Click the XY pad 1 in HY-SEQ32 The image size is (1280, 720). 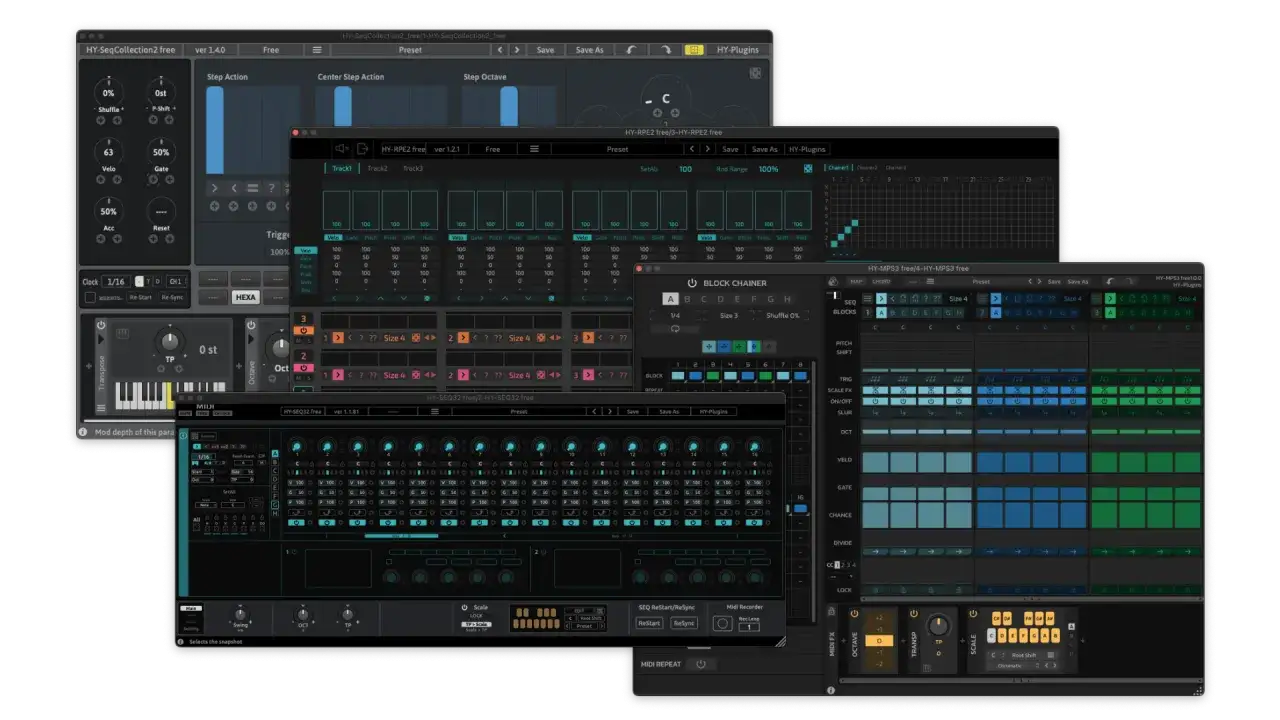click(x=338, y=568)
